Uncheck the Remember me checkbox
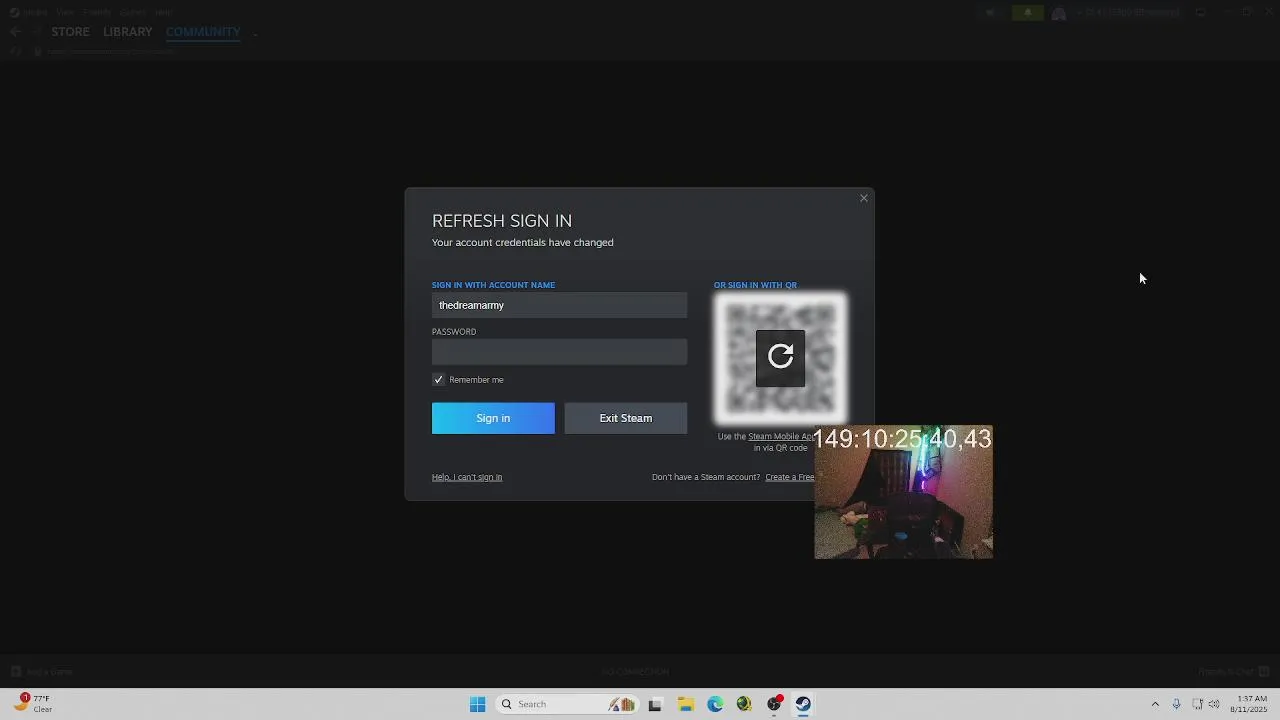This screenshot has width=1280, height=720. [x=438, y=380]
